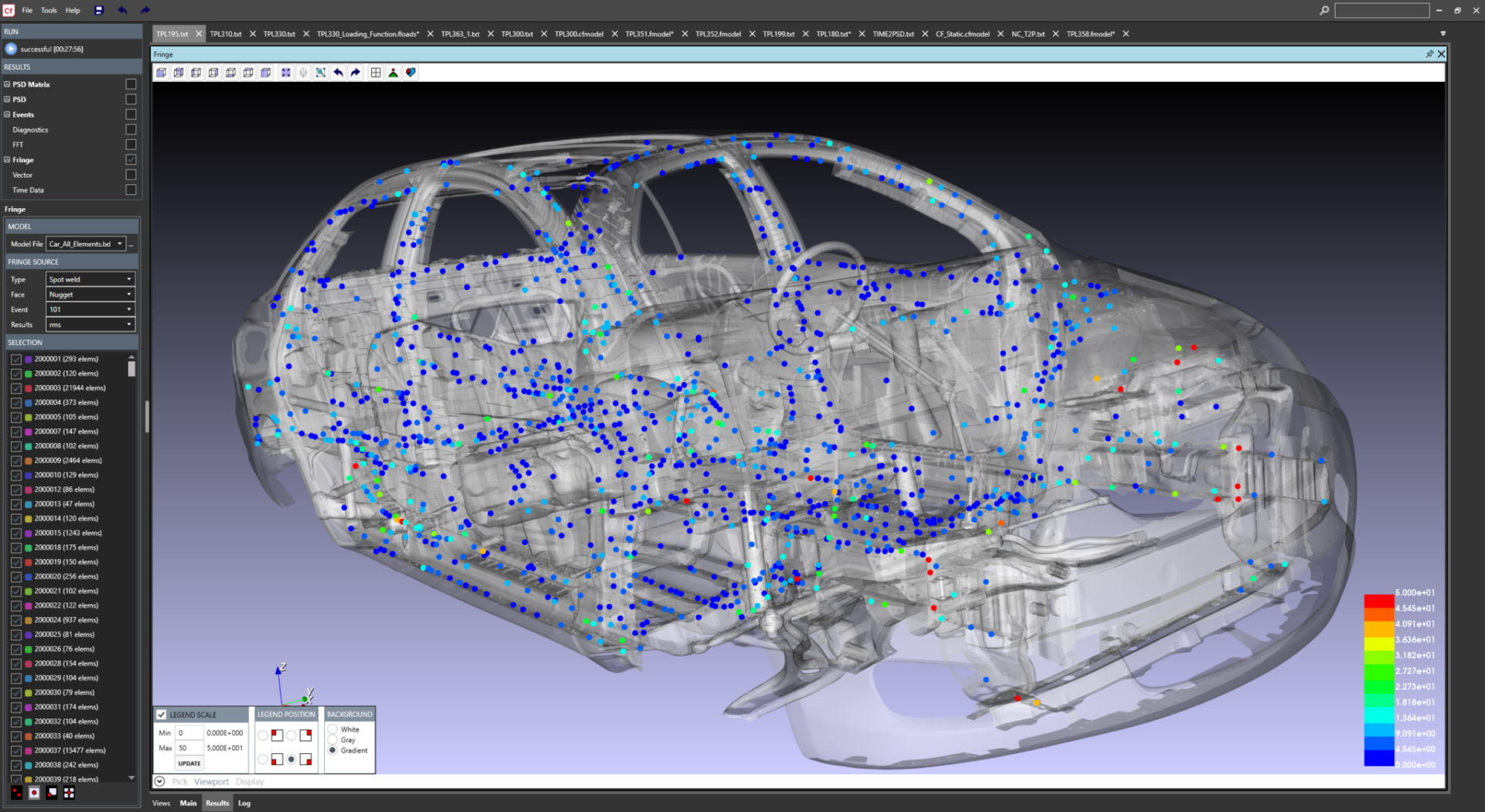Click the next view arrow in Fringe toolbar
The width and height of the screenshot is (1485, 812).
[356, 73]
